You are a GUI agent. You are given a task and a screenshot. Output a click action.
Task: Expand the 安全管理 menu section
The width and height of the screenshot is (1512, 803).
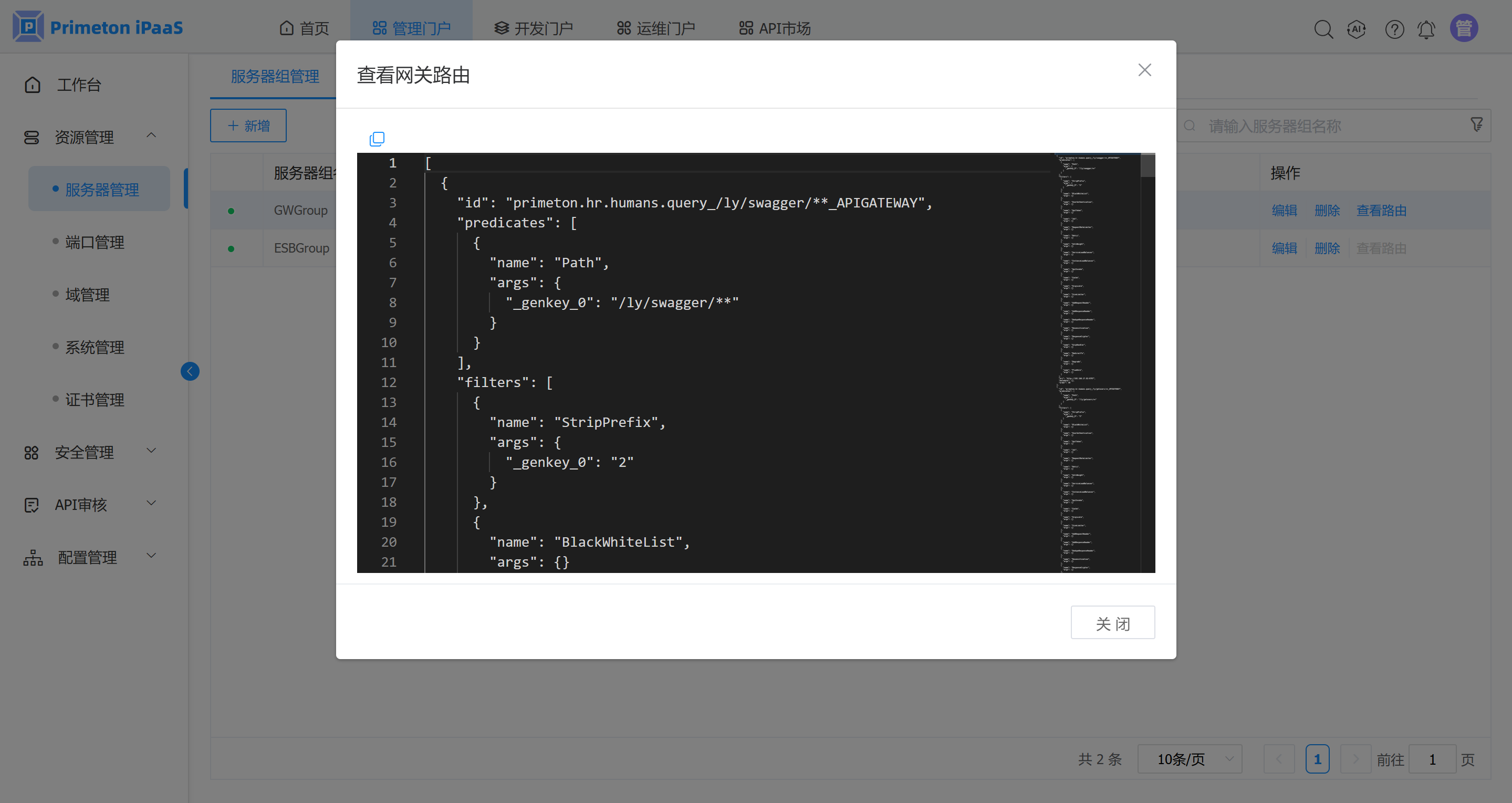point(151,451)
